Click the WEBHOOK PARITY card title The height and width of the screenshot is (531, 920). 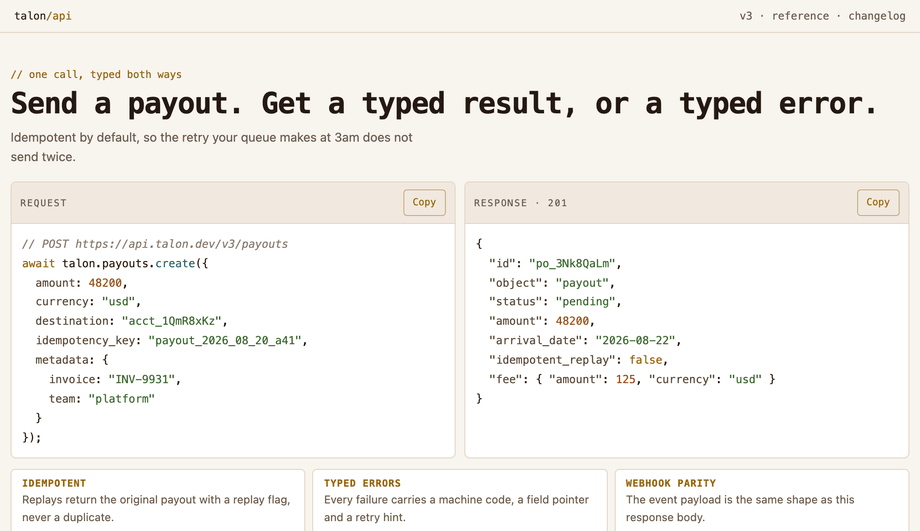(671, 483)
